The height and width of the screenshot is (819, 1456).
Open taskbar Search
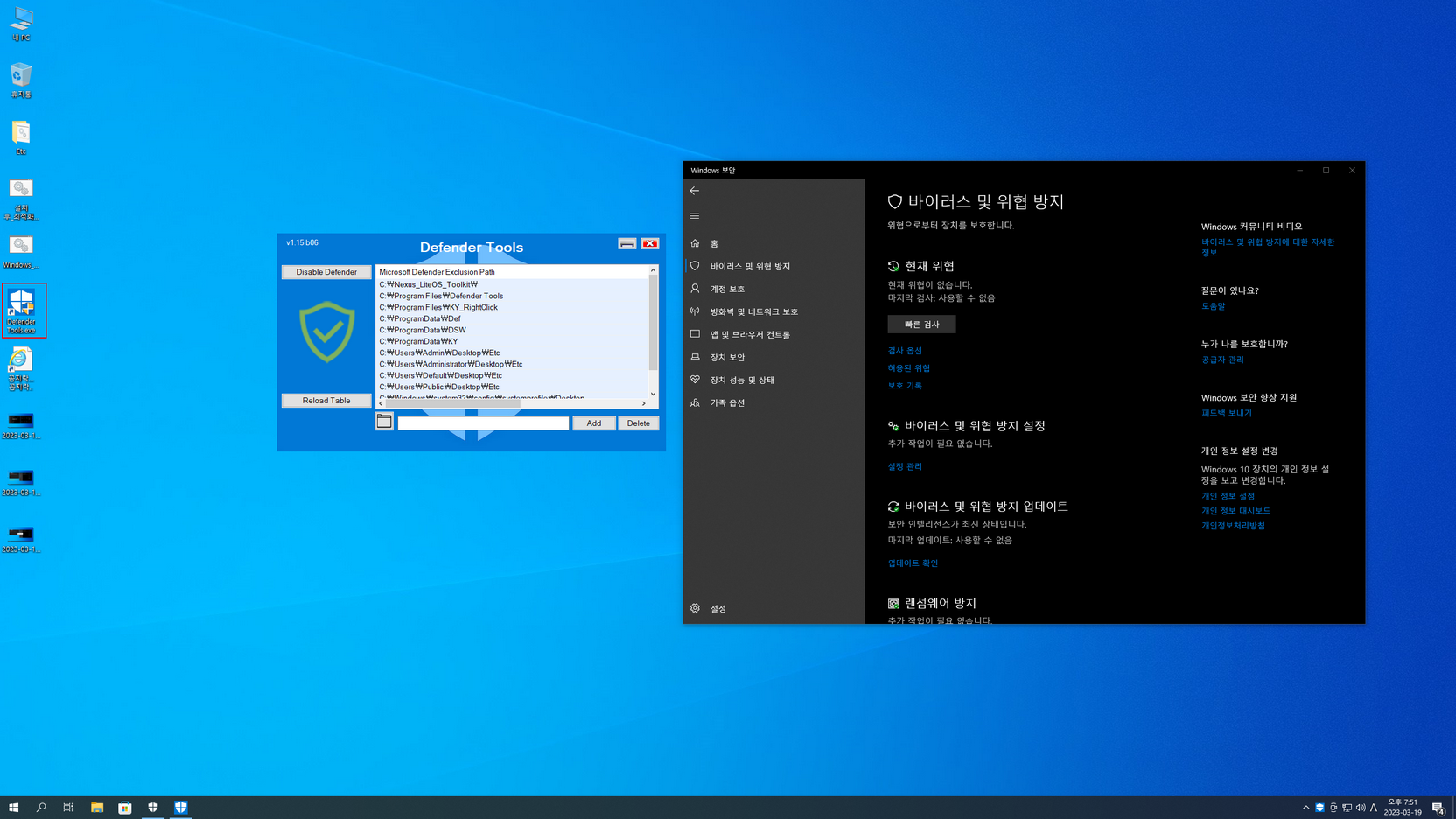tap(41, 808)
